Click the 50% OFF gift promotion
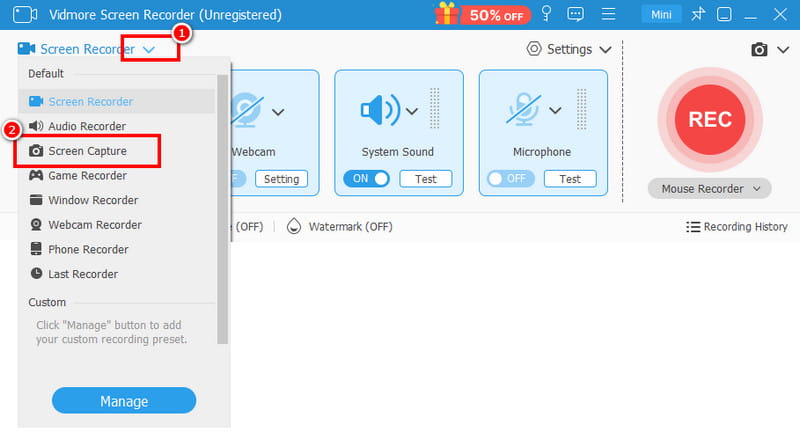Image resolution: width=800 pixels, height=447 pixels. coord(481,15)
